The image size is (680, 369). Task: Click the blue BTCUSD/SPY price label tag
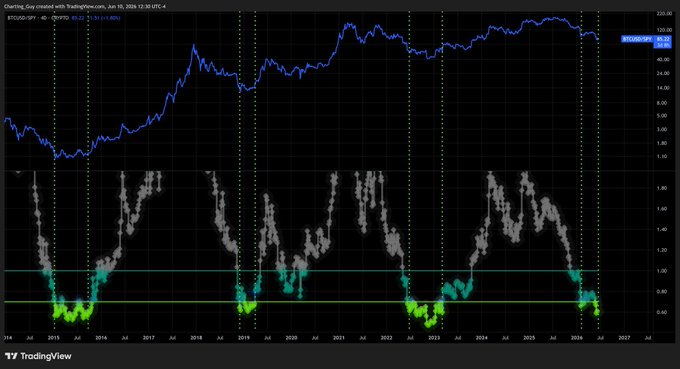[x=637, y=39]
